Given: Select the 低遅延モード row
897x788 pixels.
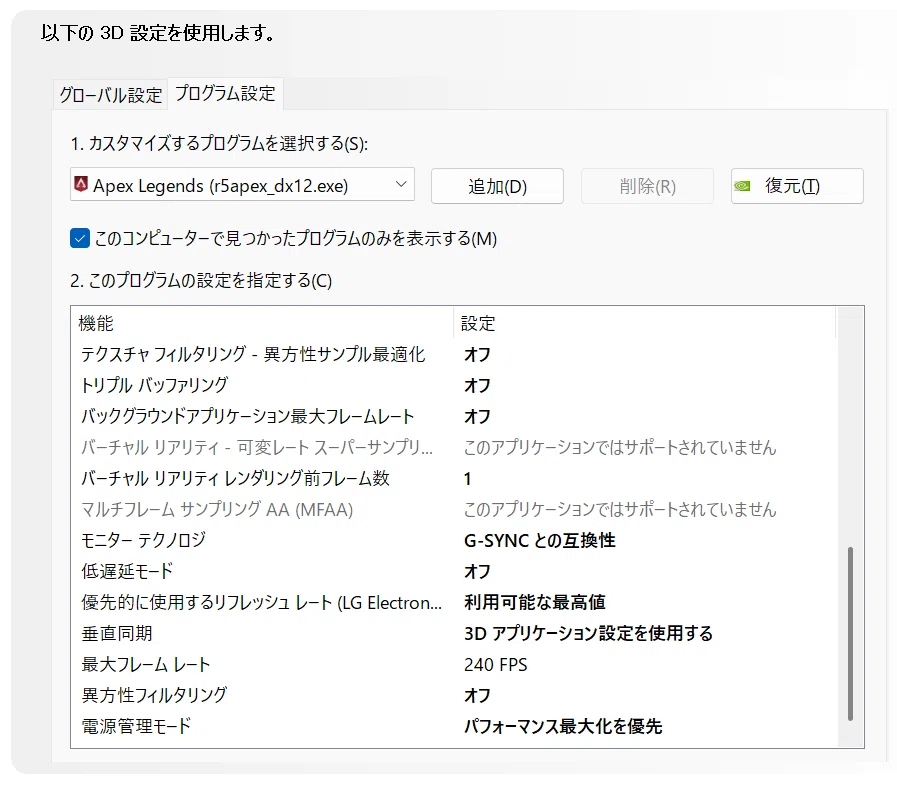Looking at the screenshot, I should pyautogui.click(x=455, y=571).
